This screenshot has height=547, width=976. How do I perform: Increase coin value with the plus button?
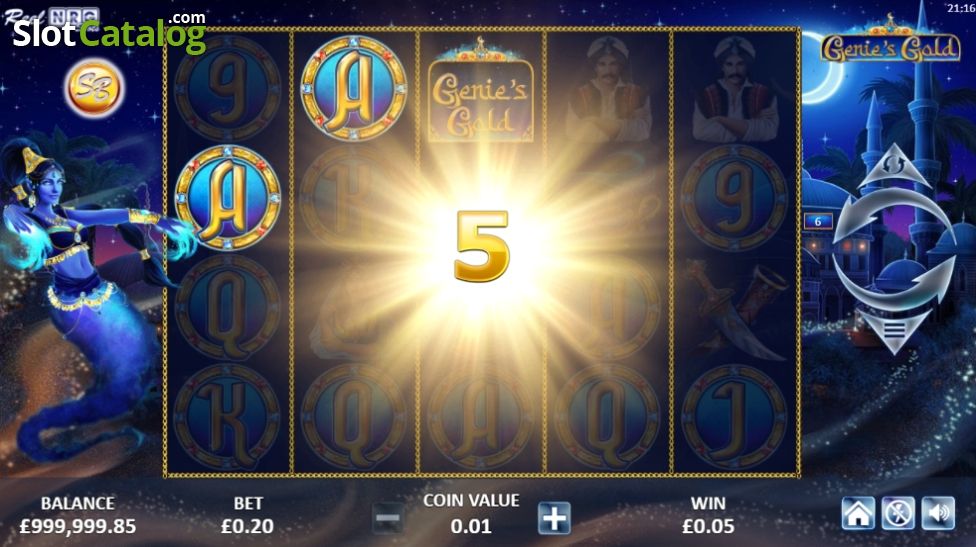click(x=554, y=518)
